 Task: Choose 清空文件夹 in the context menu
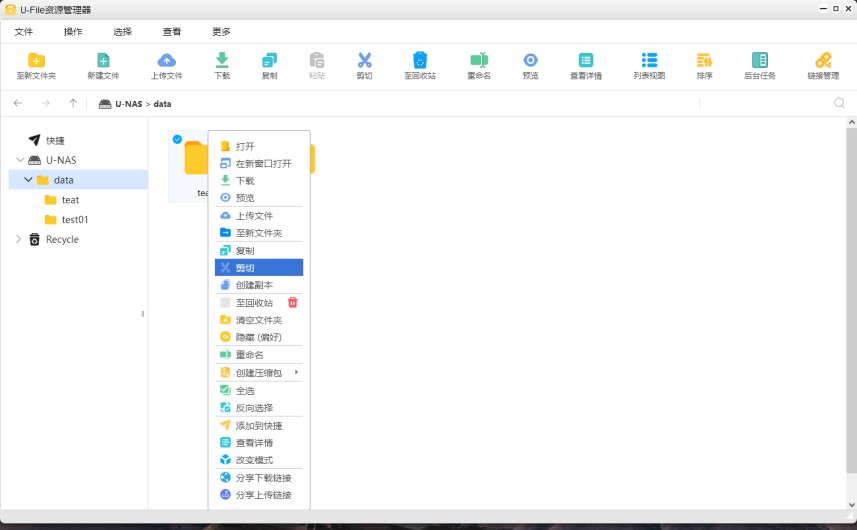pyautogui.click(x=259, y=320)
